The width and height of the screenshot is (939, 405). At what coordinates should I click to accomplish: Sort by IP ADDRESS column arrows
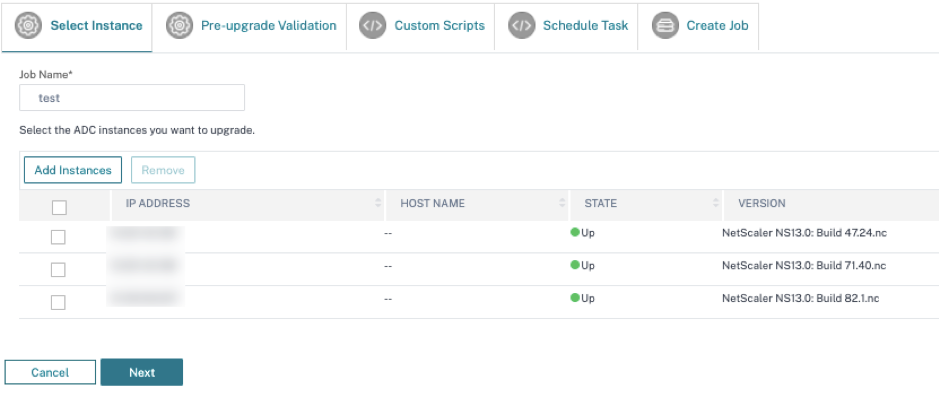point(378,203)
